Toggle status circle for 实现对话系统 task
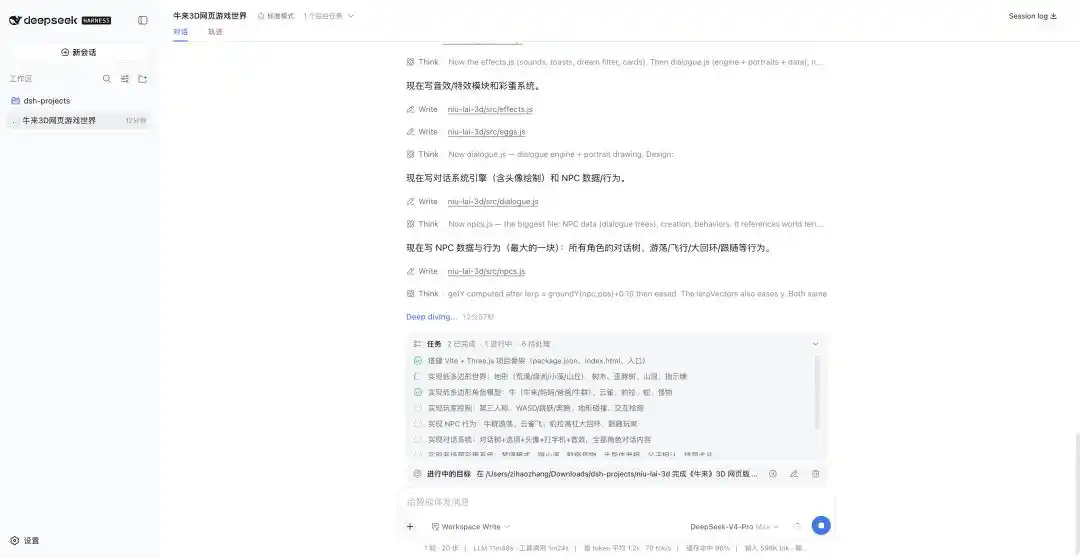This screenshot has height=558, width=1080. [x=417, y=440]
